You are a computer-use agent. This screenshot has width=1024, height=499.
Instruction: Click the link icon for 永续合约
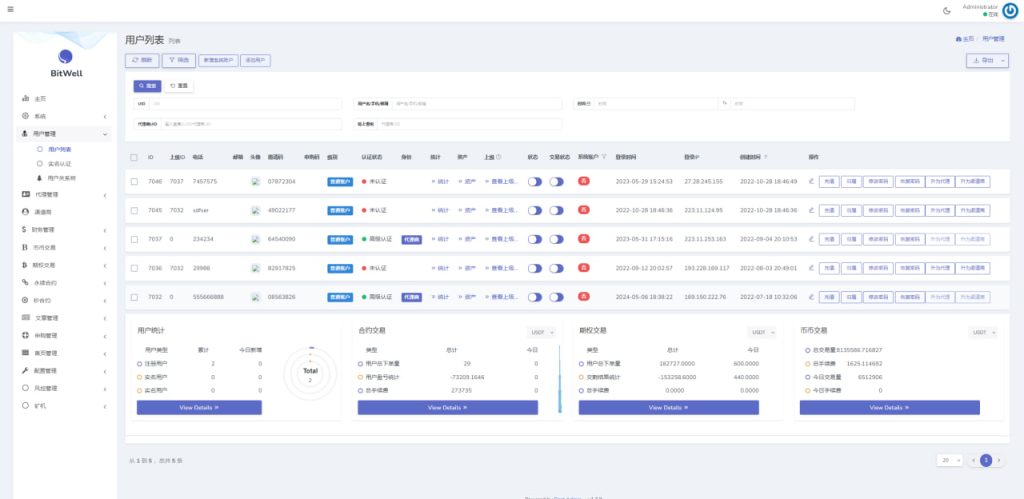[x=25, y=282]
